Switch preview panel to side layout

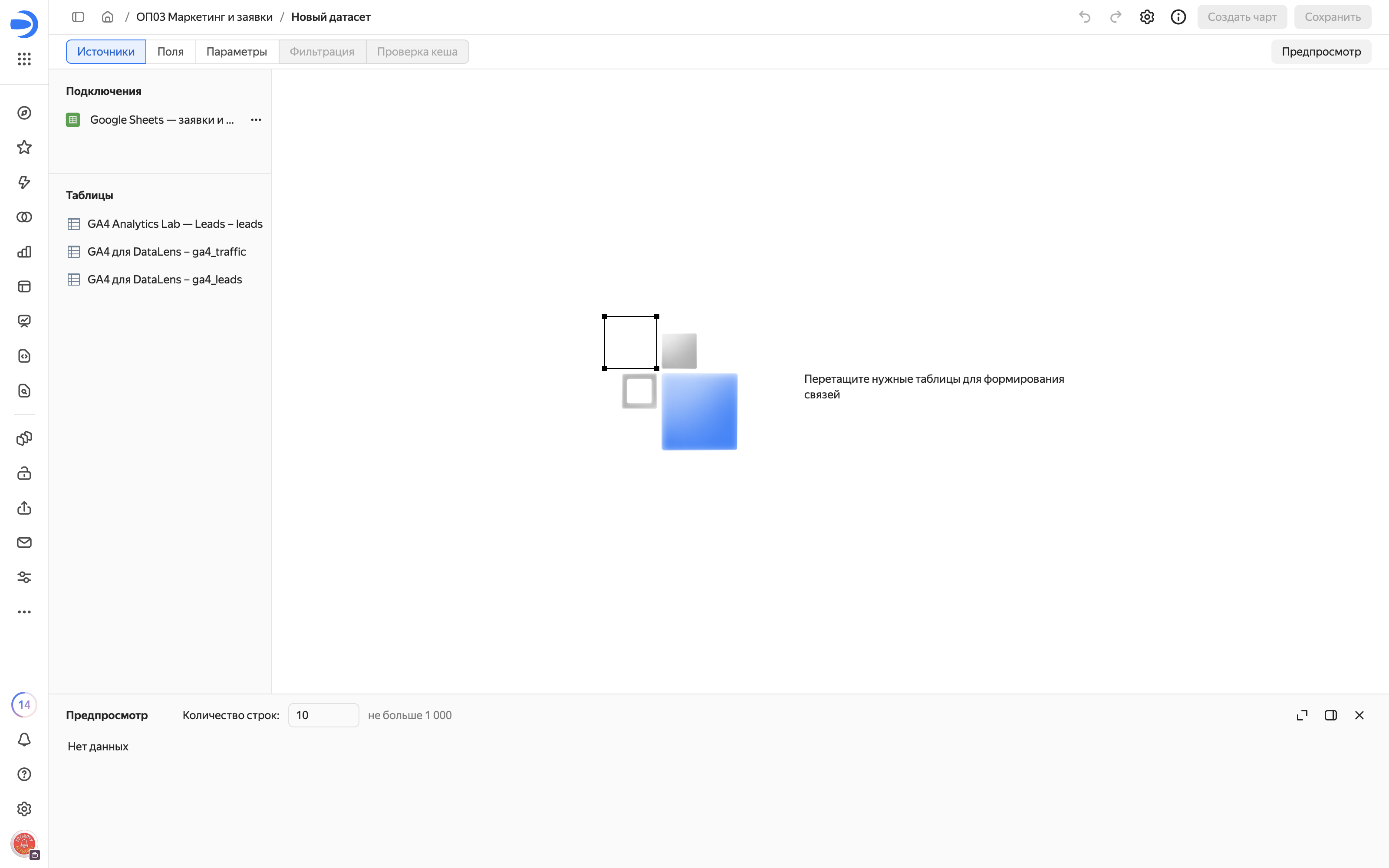tap(1331, 715)
